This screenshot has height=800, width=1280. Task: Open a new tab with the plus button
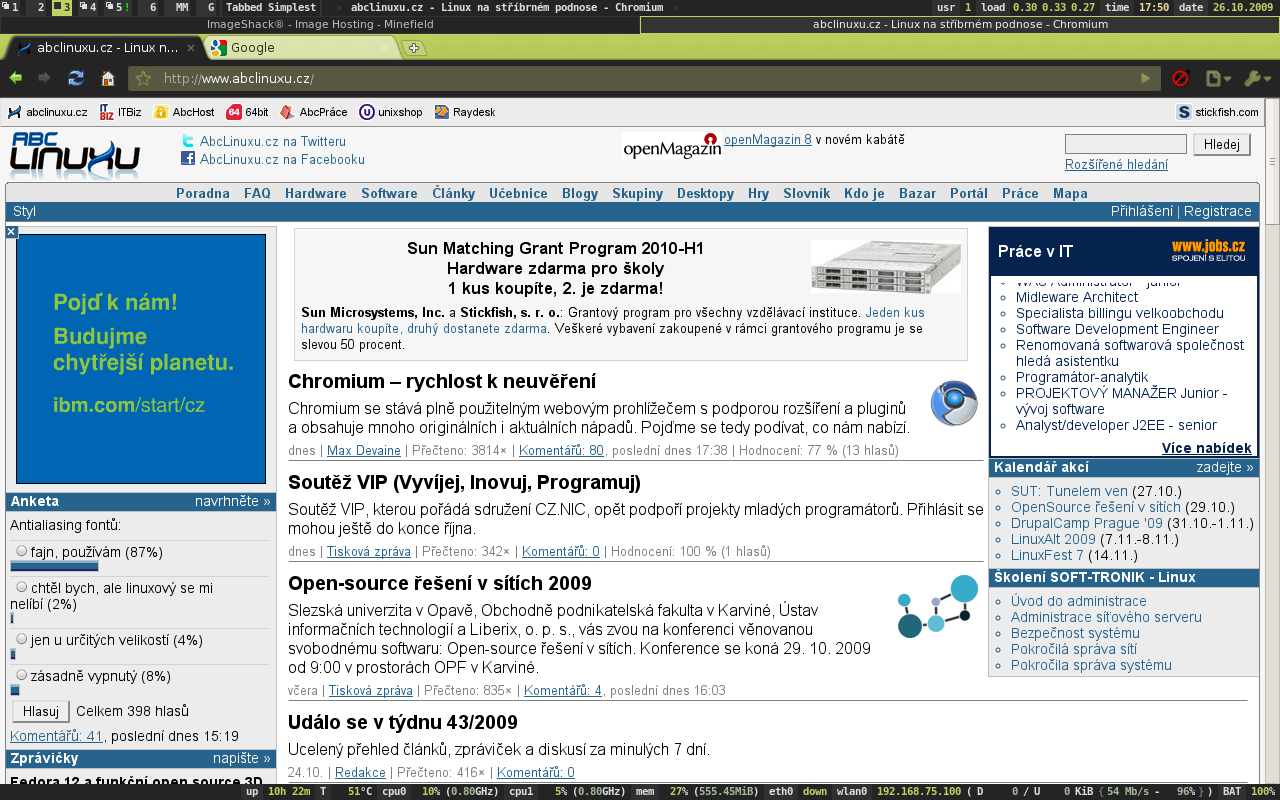point(413,48)
